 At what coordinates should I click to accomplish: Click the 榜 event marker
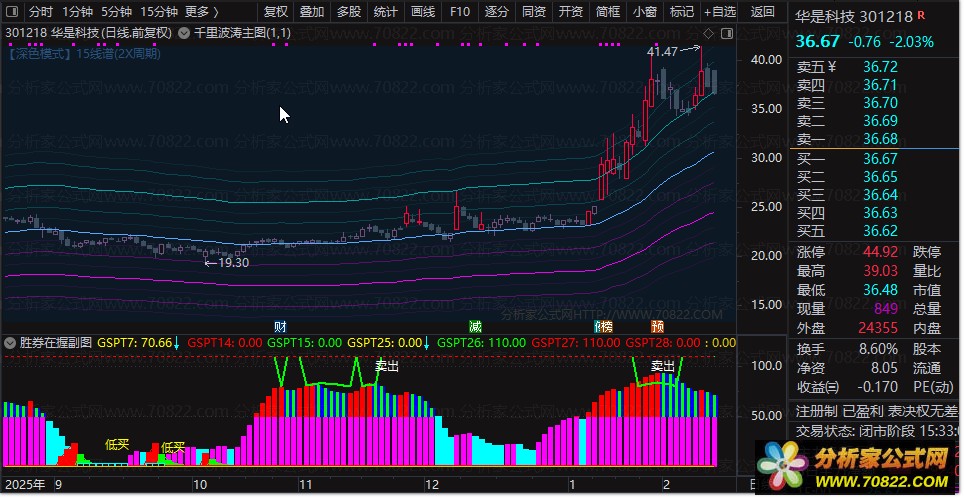tap(606, 326)
